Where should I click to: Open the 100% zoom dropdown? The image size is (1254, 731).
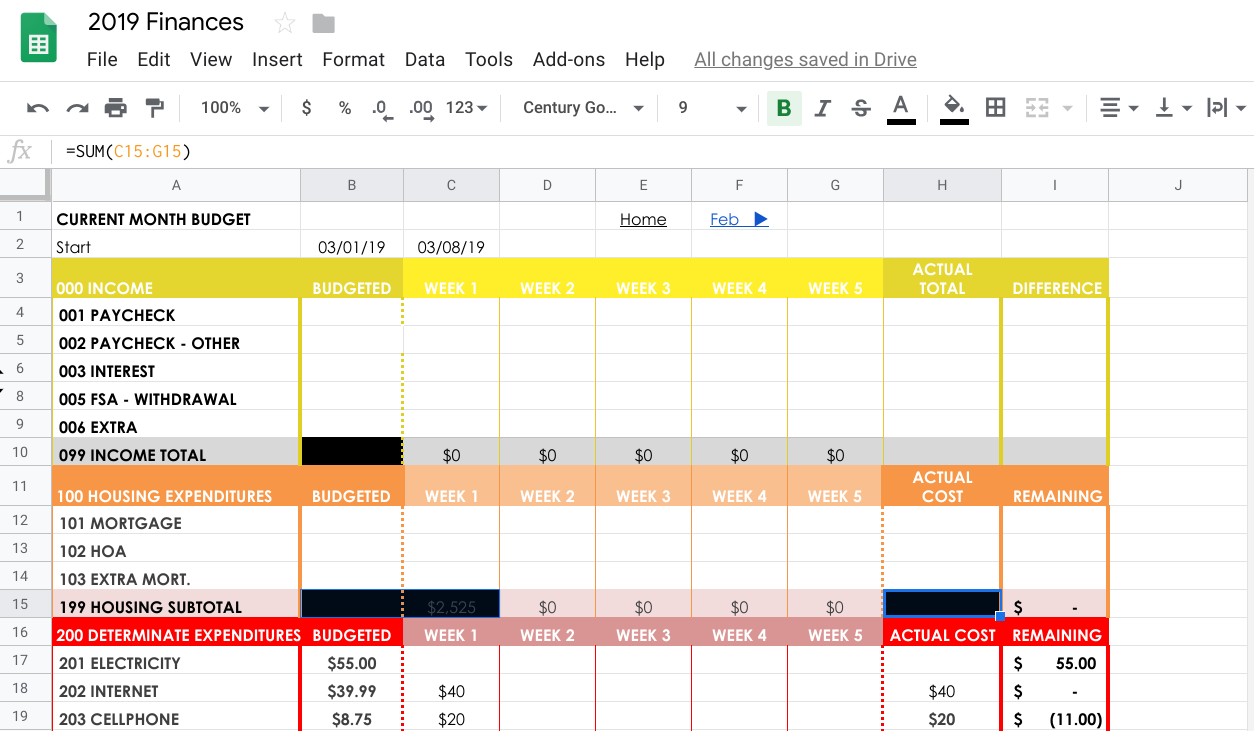click(x=234, y=108)
